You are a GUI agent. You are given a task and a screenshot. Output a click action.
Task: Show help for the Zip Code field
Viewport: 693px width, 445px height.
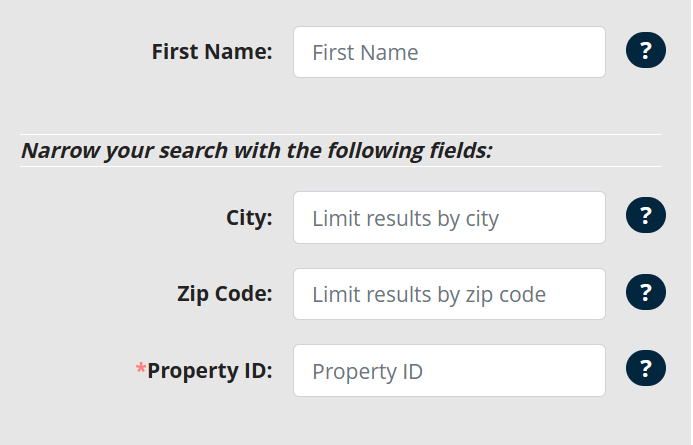point(645,292)
